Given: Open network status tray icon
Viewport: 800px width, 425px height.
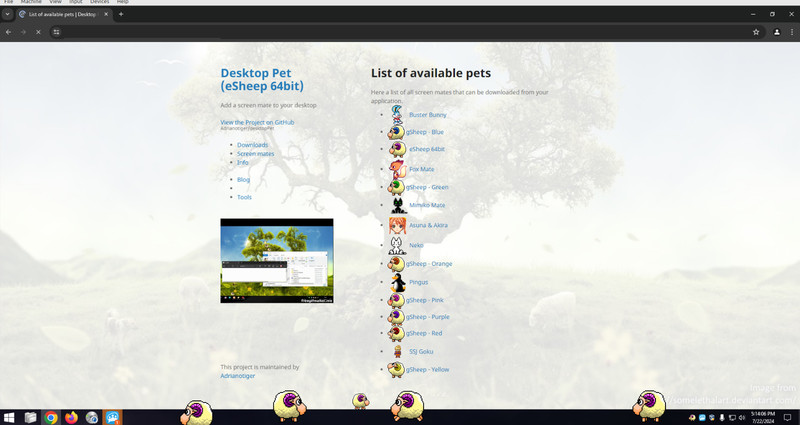Looking at the screenshot, I should [732, 418].
